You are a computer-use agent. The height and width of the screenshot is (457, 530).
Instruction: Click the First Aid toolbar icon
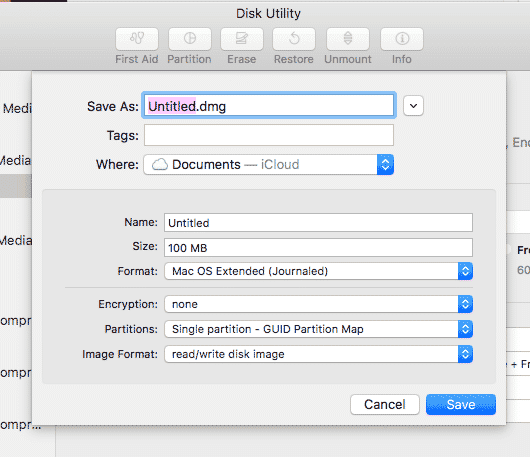[137, 39]
